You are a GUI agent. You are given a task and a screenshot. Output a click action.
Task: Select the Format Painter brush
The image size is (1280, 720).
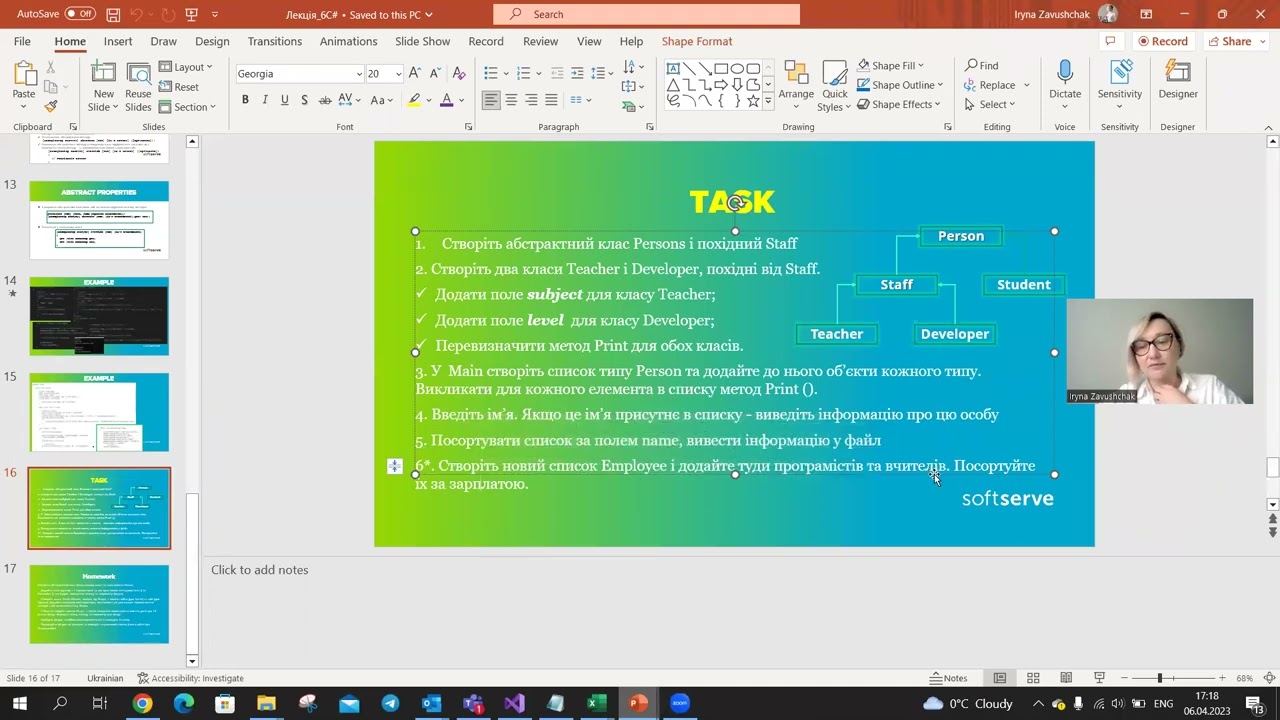(x=51, y=106)
